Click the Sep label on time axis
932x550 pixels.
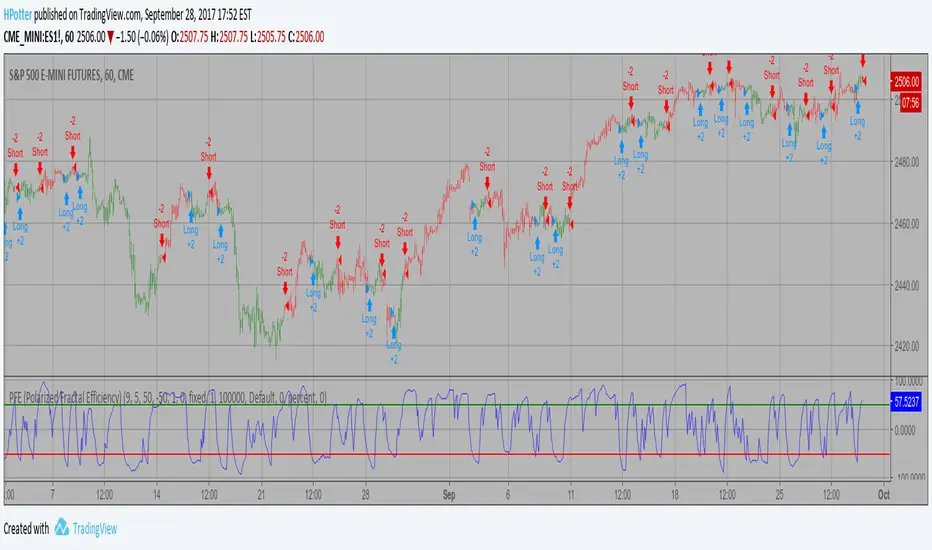click(x=449, y=495)
